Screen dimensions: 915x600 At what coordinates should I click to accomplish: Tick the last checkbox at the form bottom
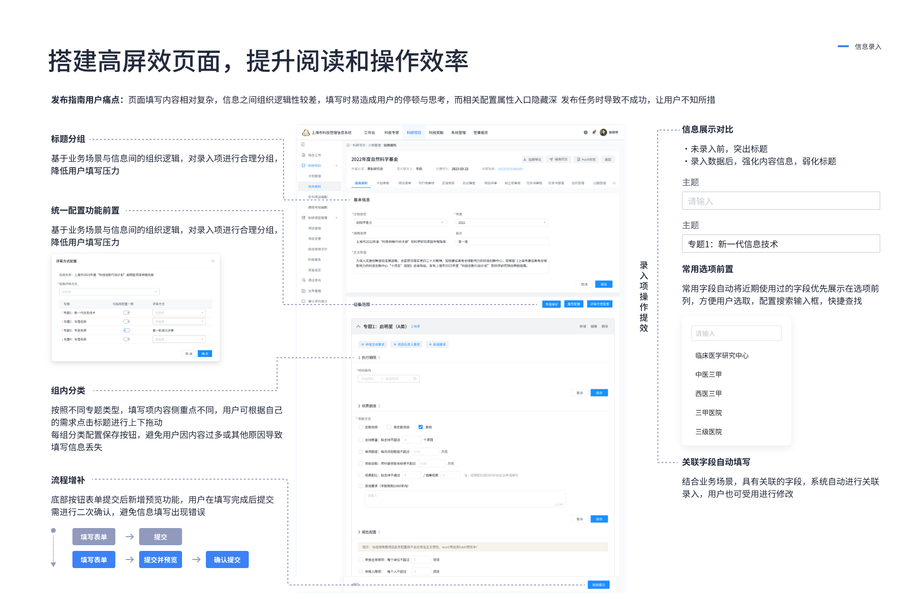[x=361, y=571]
